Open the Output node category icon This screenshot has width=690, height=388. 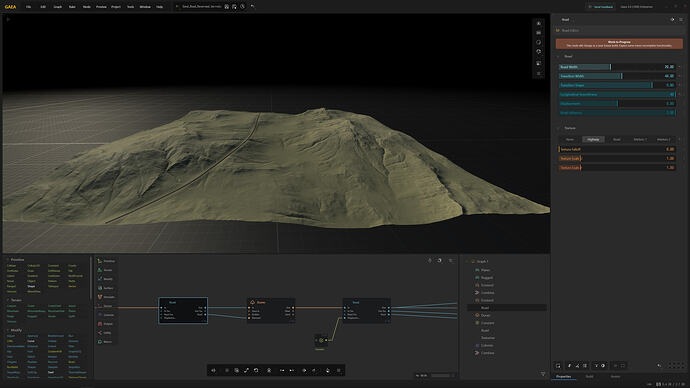100,324
